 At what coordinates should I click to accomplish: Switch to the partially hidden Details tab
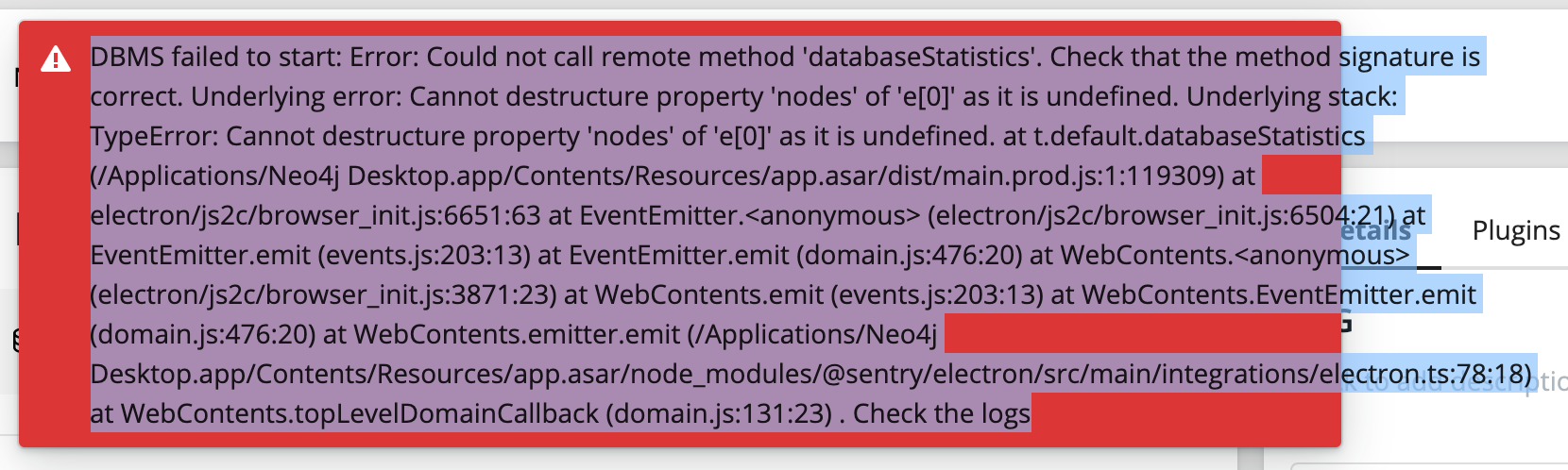coord(1378,231)
